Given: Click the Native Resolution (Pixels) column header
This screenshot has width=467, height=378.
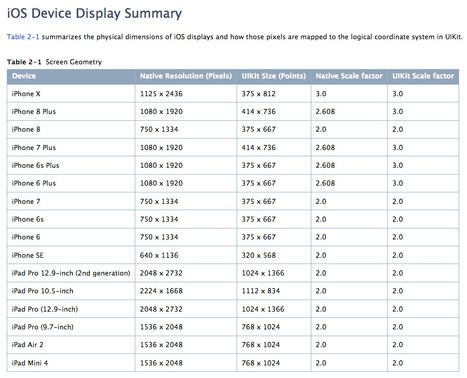Looking at the screenshot, I should [186, 76].
